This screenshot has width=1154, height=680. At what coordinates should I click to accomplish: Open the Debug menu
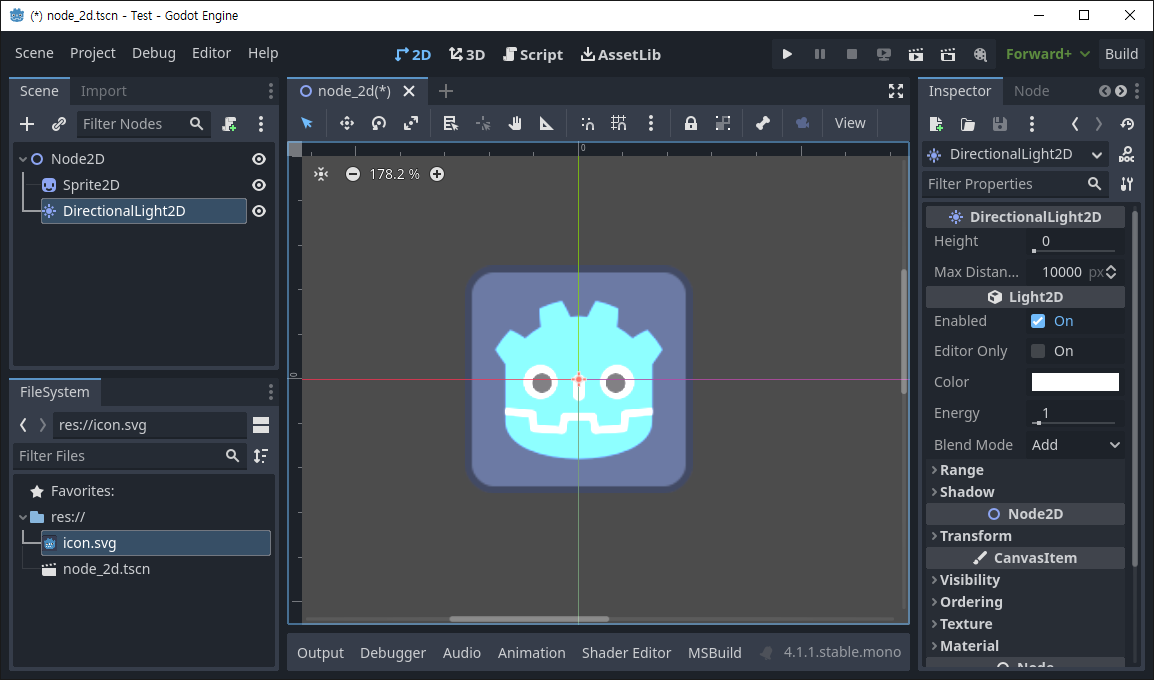[154, 53]
